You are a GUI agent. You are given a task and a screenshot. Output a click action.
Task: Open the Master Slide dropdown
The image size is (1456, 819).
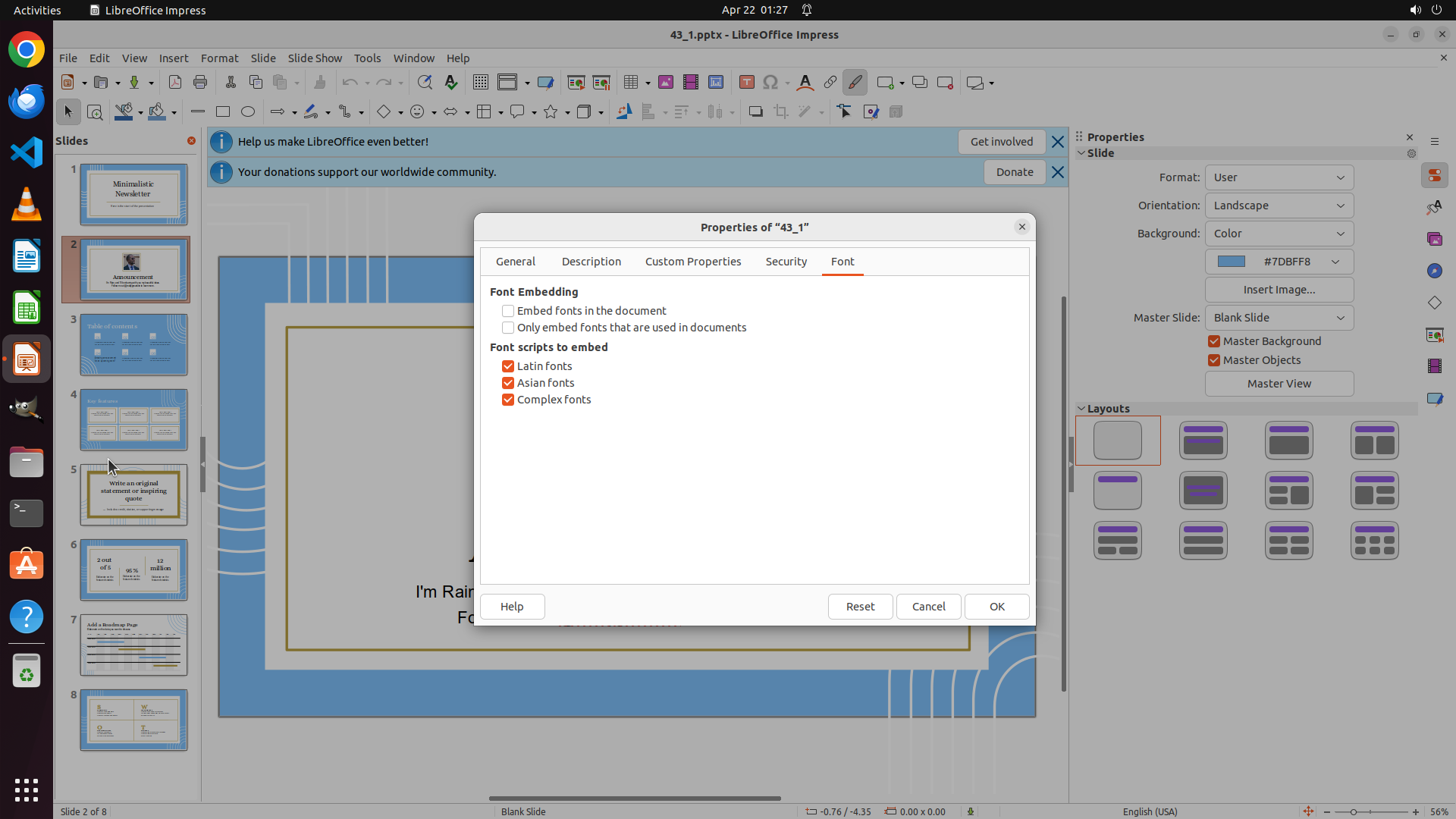1279,318
